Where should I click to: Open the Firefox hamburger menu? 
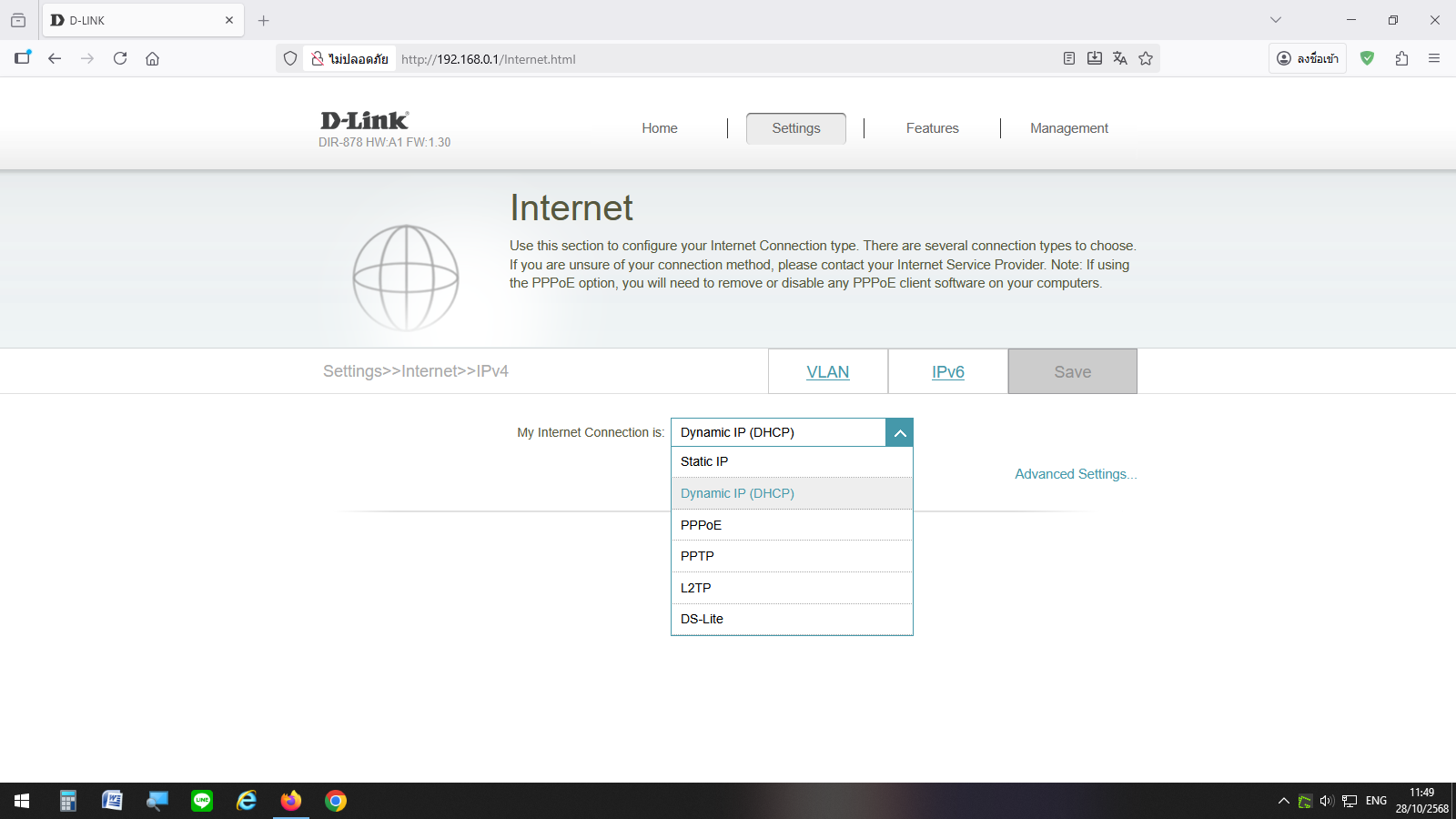point(1434,58)
